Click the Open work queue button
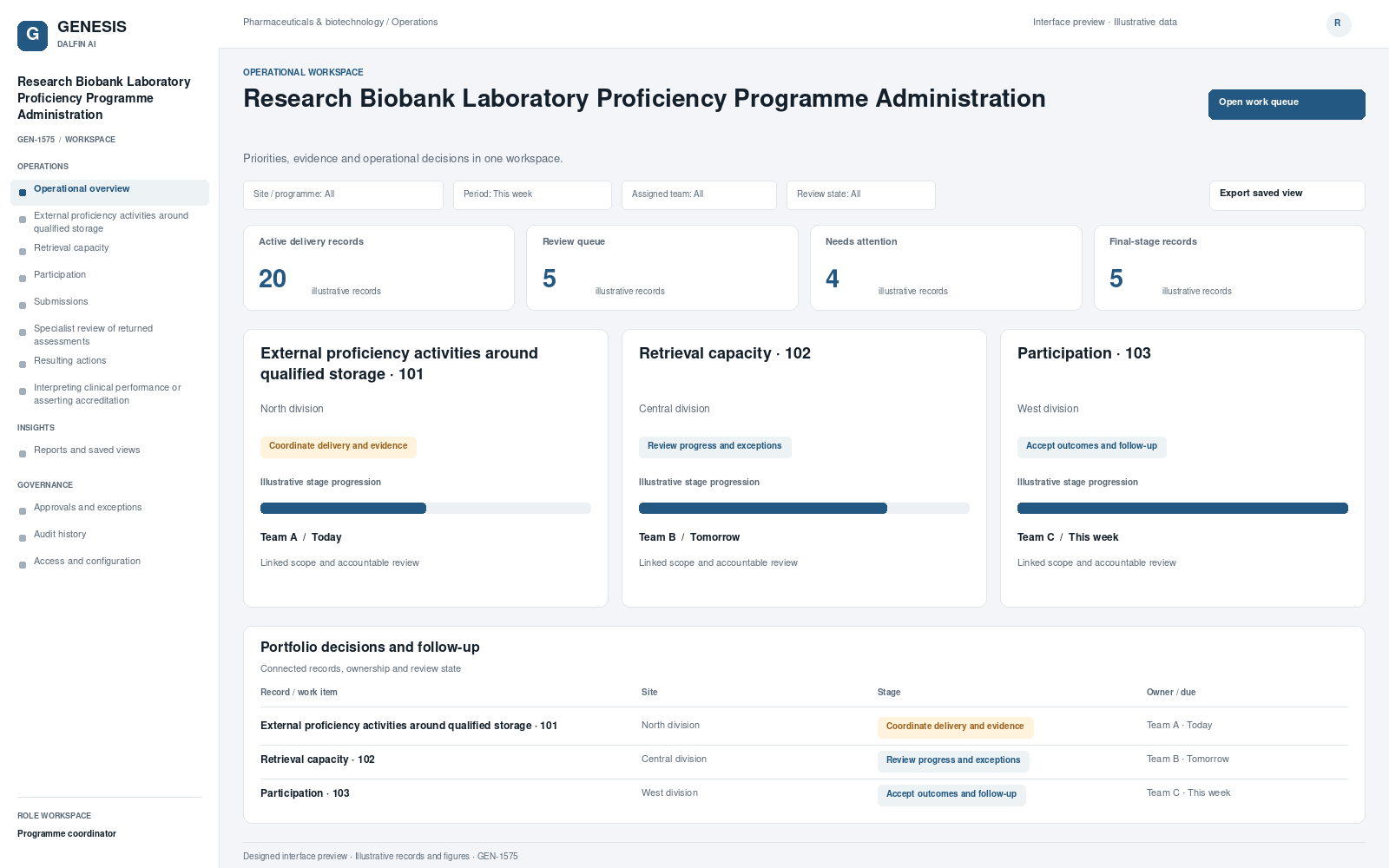 [x=1287, y=104]
